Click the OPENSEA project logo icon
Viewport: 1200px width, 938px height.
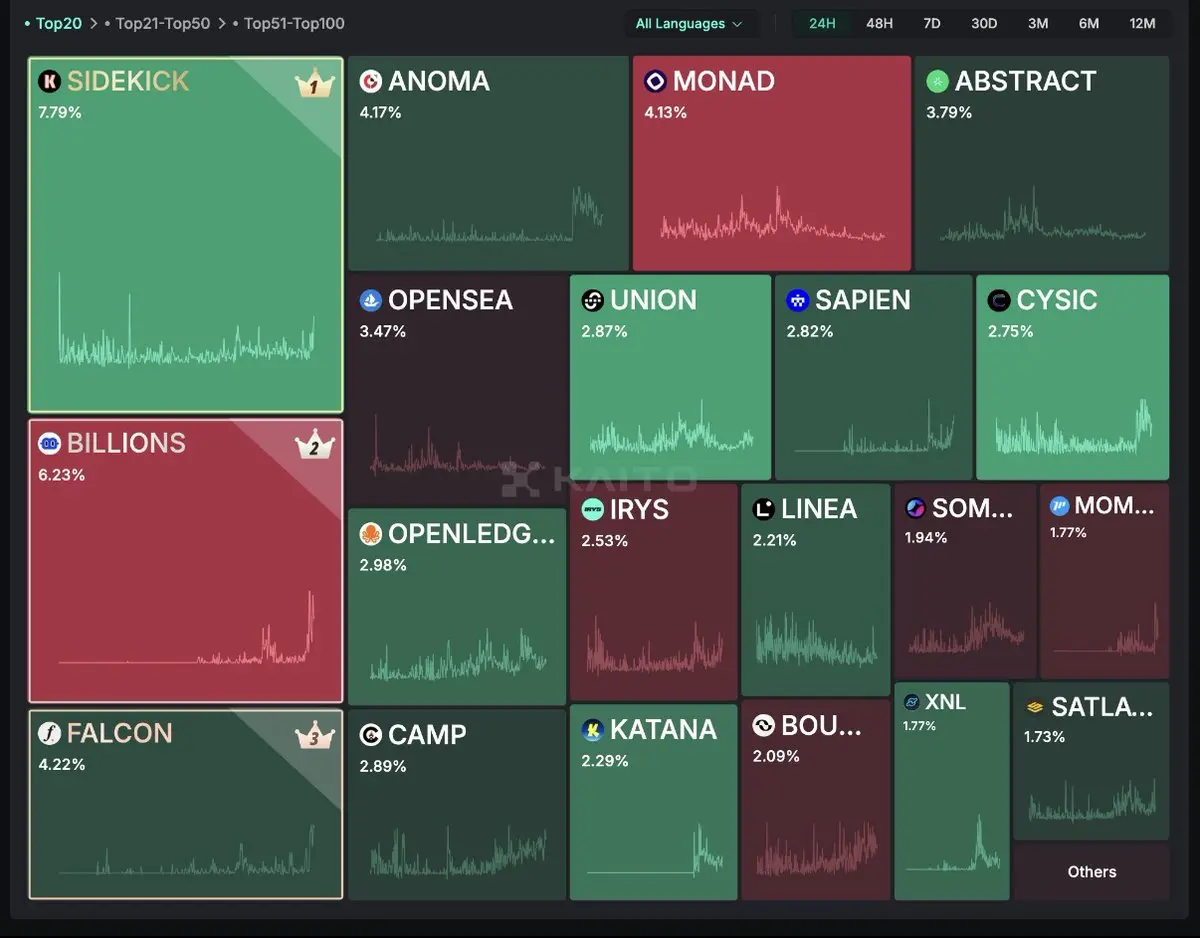coord(370,300)
